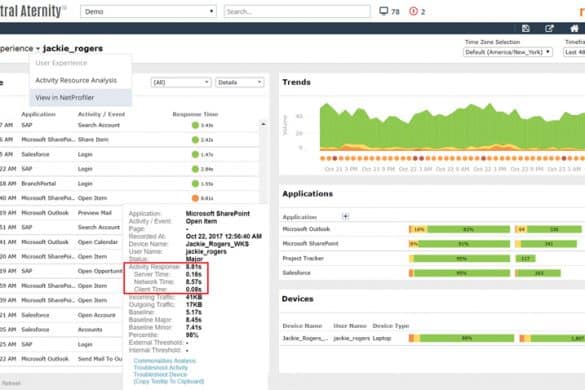The width and height of the screenshot is (585, 390).
Task: Click green status dot for BranchPortal Login
Action: (195, 184)
